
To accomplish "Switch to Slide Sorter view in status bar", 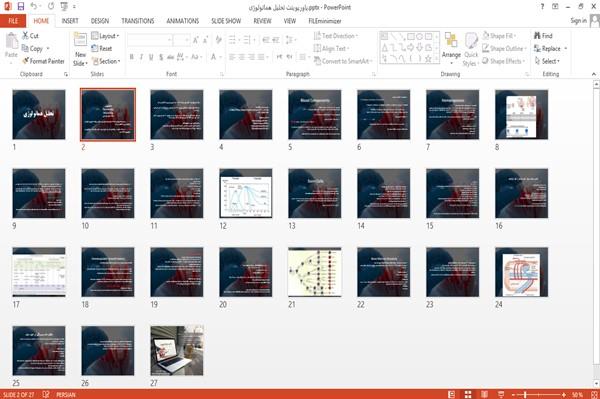I will coord(468,395).
